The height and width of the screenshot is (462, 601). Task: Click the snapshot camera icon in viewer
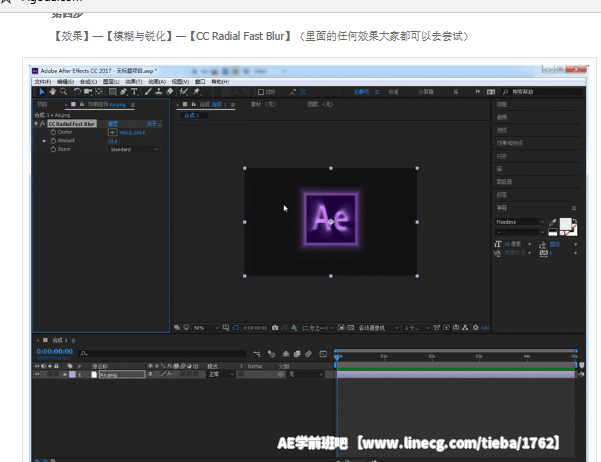275,328
